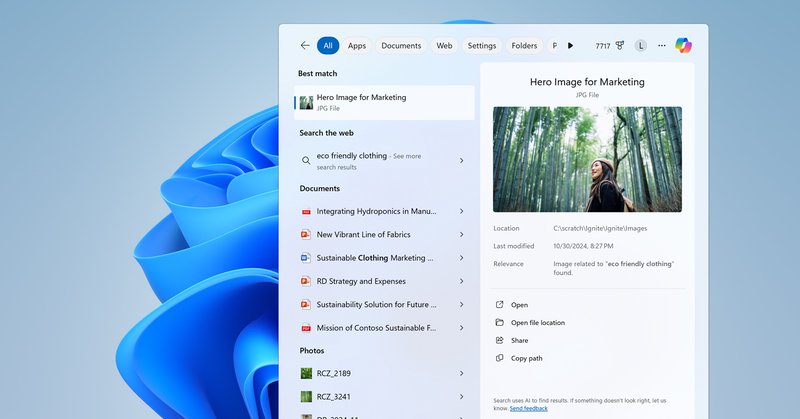Expand chevron for Integrating Hydroponics in Manu...
Image resolution: width=800 pixels, height=419 pixels.
(462, 211)
